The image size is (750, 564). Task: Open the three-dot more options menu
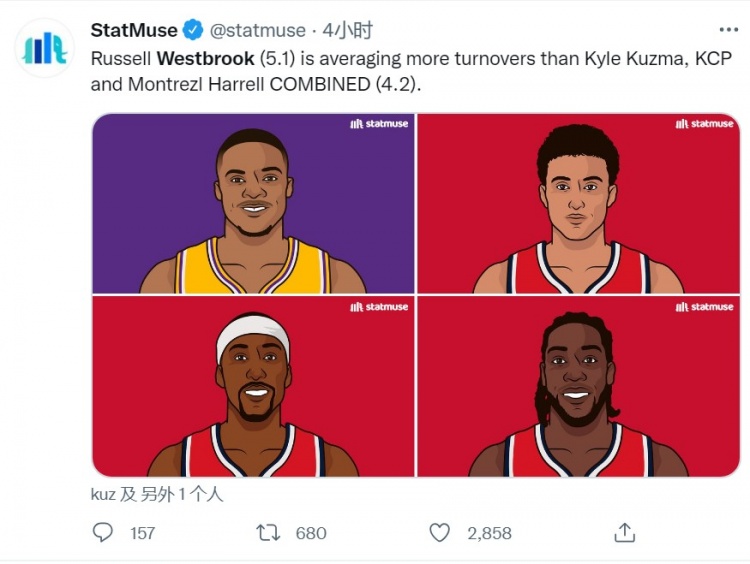coord(728,30)
